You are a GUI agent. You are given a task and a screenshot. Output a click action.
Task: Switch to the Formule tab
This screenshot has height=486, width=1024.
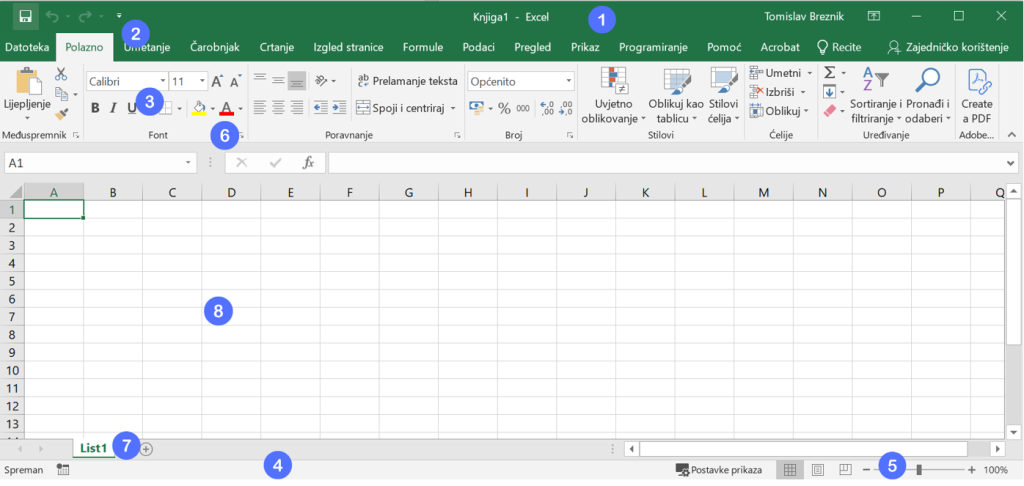(422, 47)
